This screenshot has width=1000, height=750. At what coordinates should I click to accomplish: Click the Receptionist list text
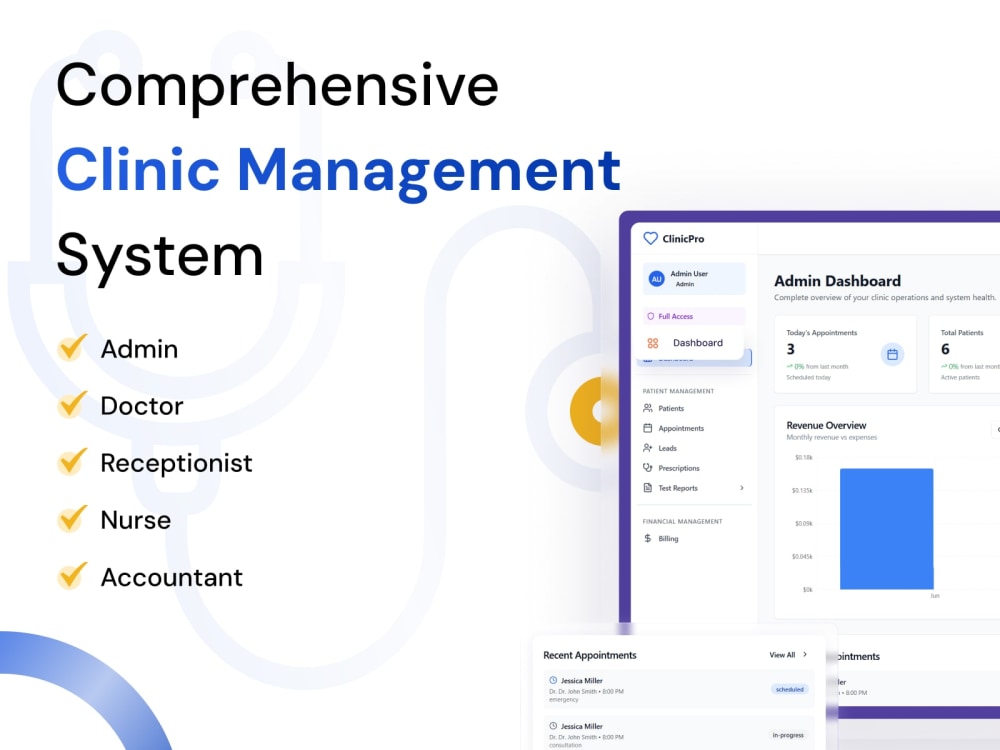tap(177, 463)
